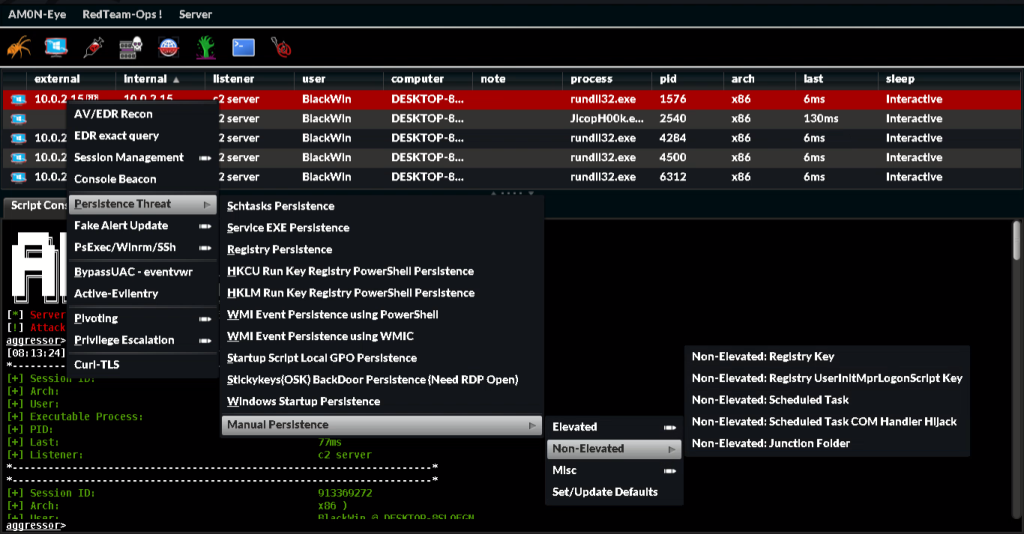Image resolution: width=1024 pixels, height=534 pixels.
Task: Choose Non-Elevated: Scheduled Task COM Handler Hijack
Action: (827, 422)
